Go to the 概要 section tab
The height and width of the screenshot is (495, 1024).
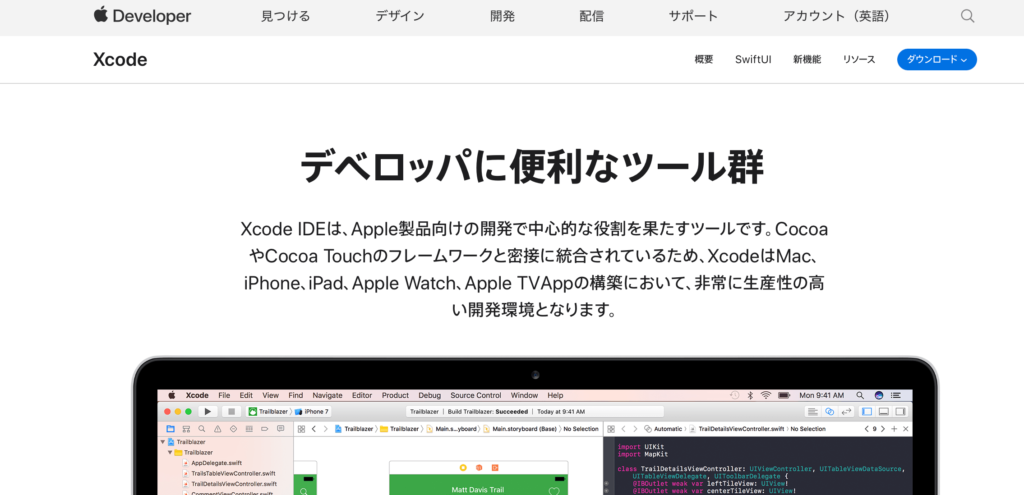tap(704, 59)
